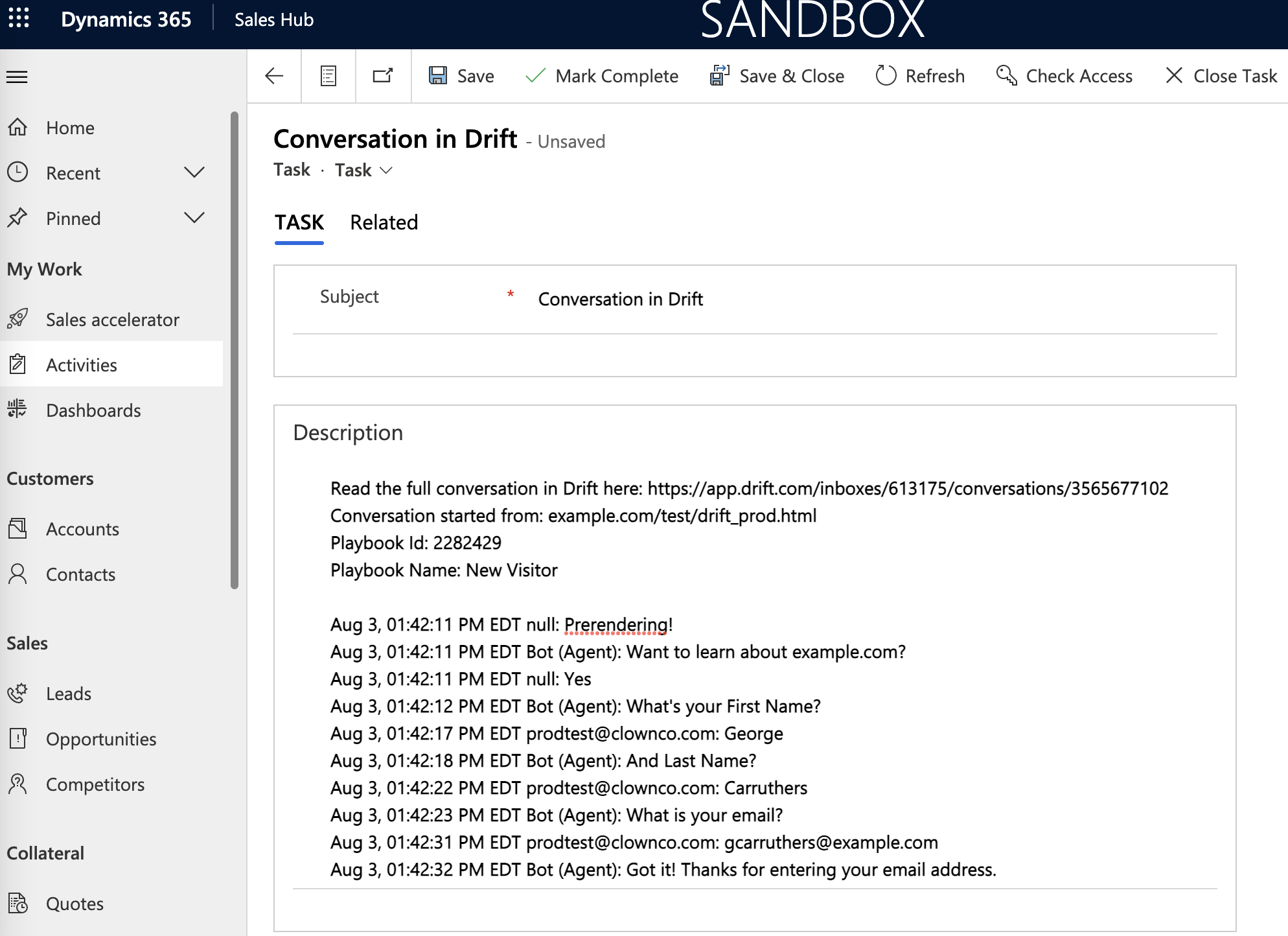Image resolution: width=1288 pixels, height=936 pixels.
Task: Open Dashboards in sidebar
Action: pos(111,410)
